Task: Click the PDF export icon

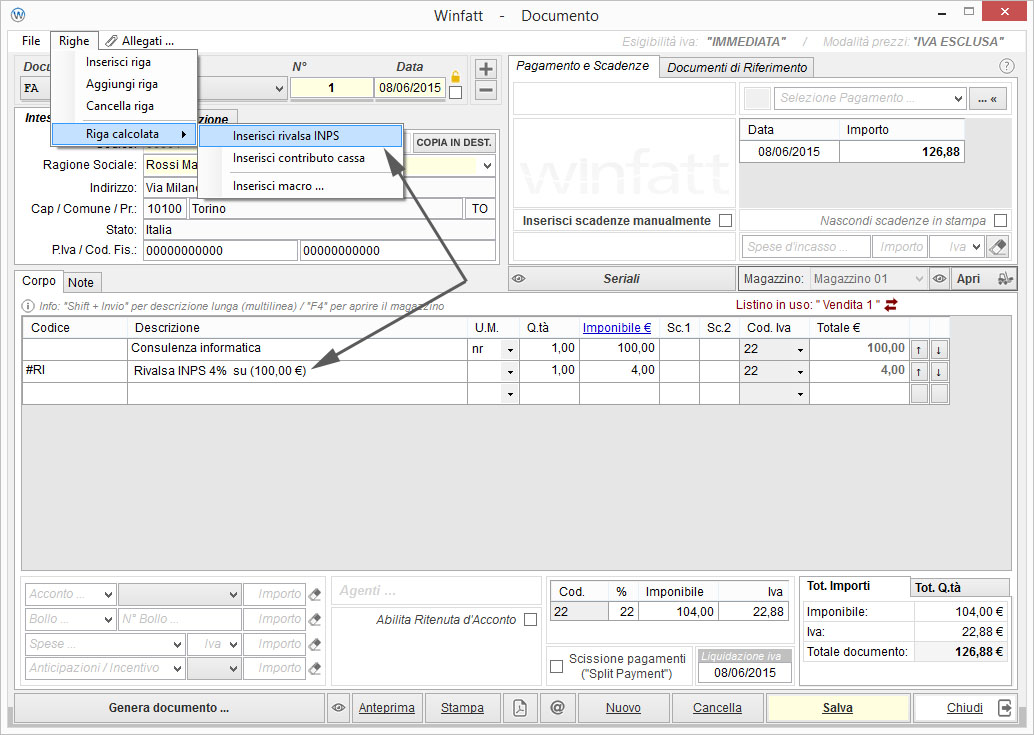Action: 520,708
